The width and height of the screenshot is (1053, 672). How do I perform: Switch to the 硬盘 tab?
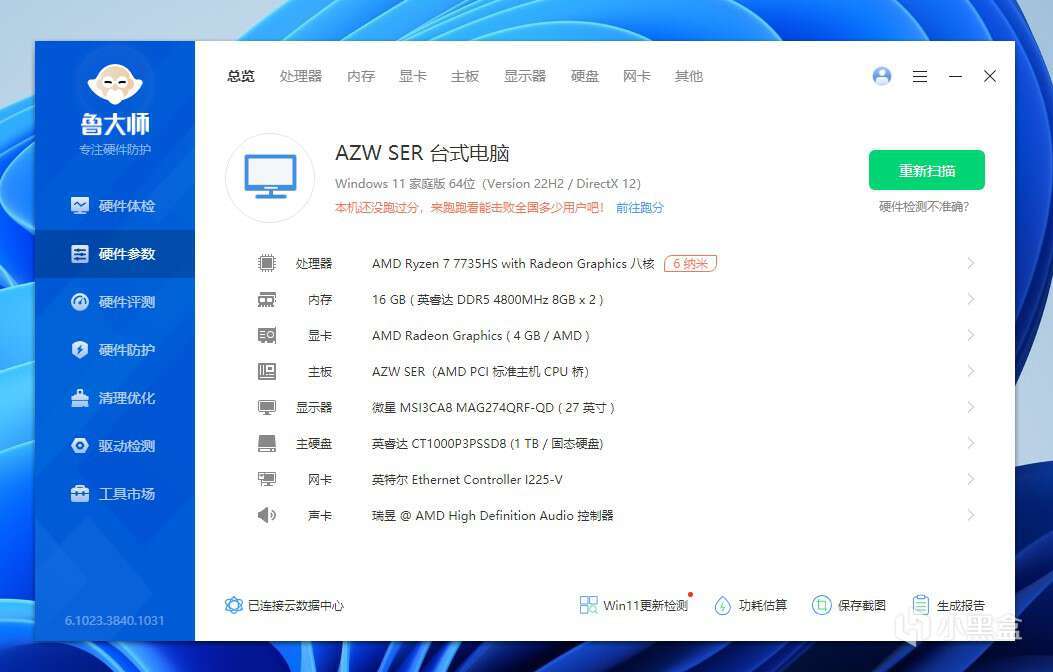pos(584,77)
